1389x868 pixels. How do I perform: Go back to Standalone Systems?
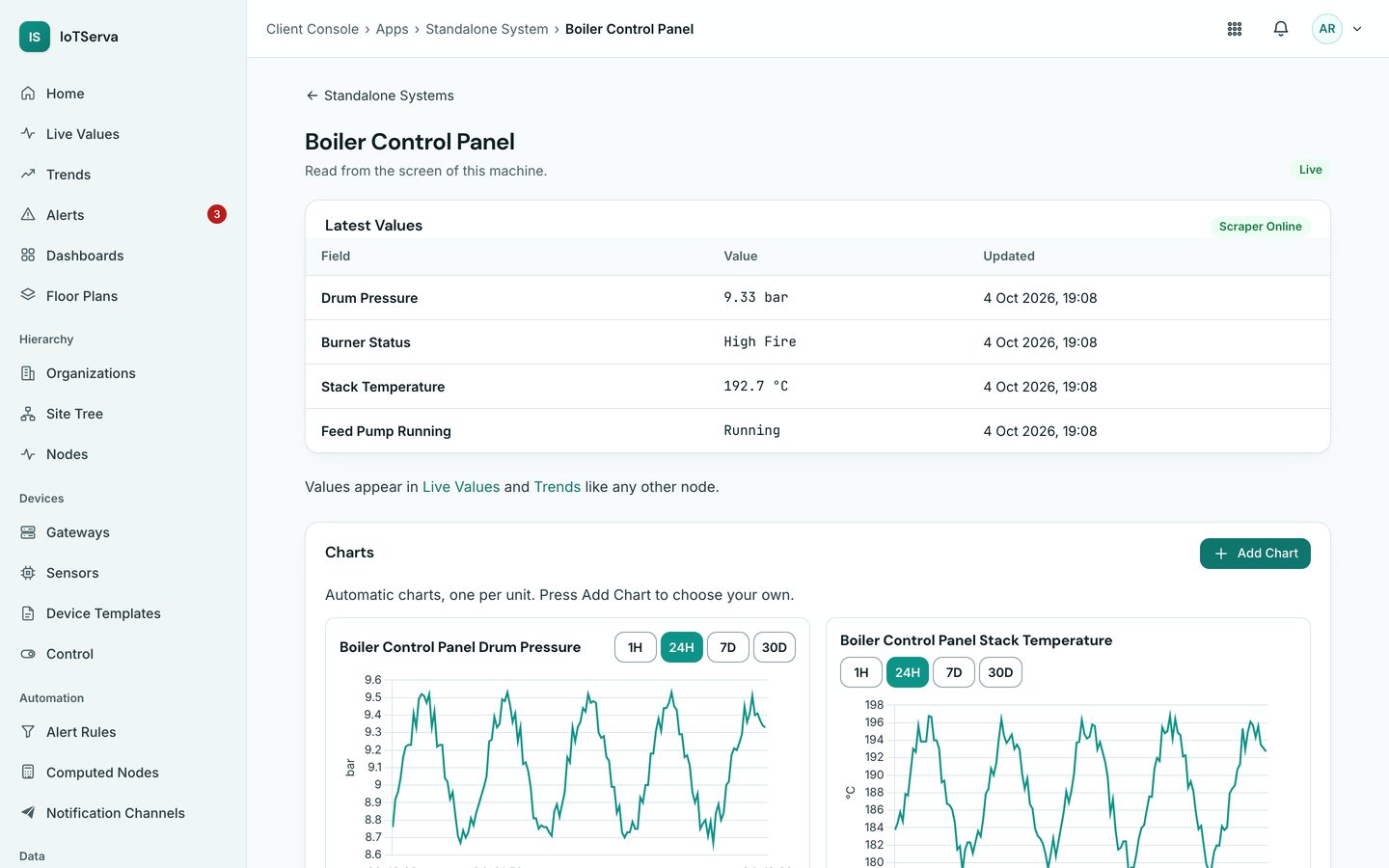click(379, 95)
